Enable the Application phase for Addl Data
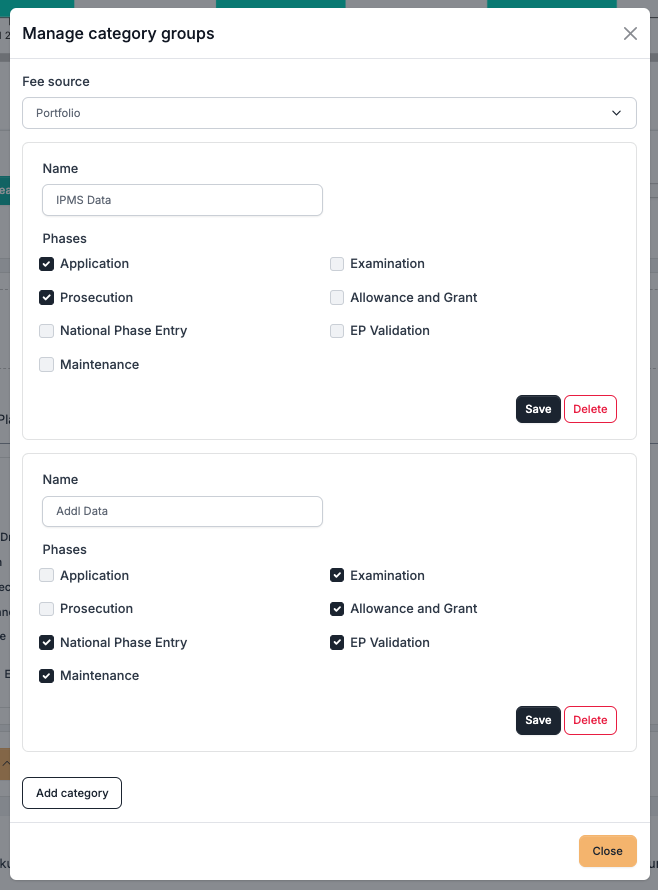This screenshot has height=890, width=658. (x=46, y=575)
